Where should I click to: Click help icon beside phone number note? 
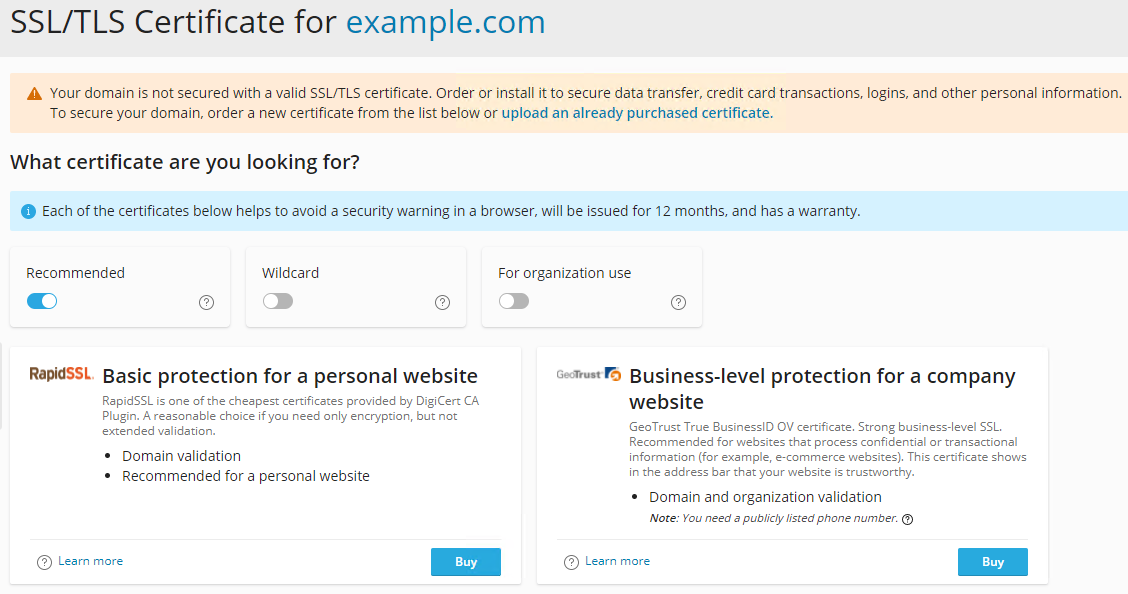tap(908, 519)
